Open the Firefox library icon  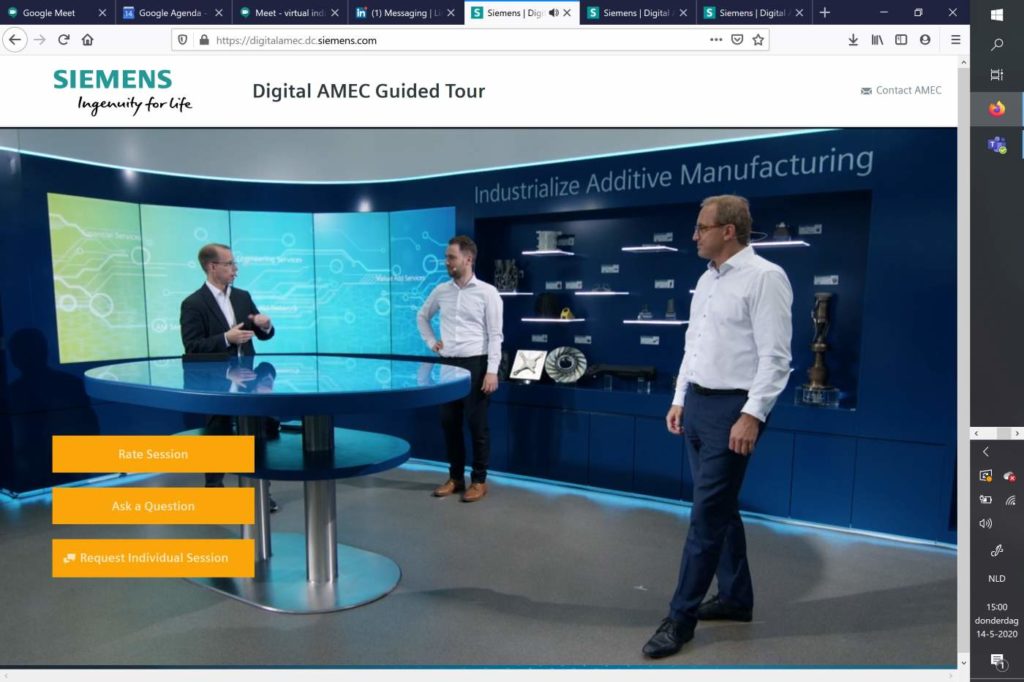(877, 40)
